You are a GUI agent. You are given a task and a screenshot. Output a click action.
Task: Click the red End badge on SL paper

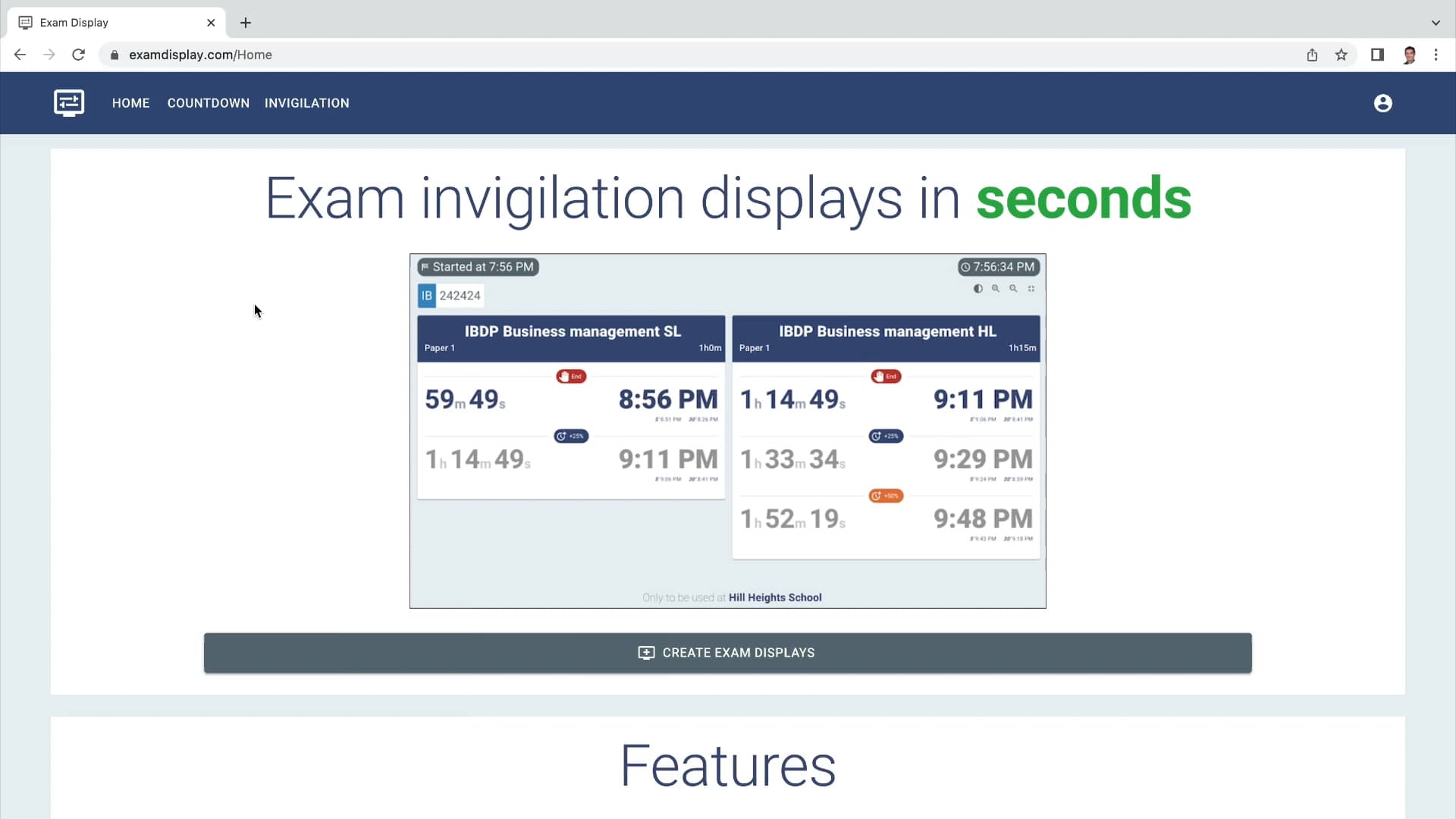[571, 376]
